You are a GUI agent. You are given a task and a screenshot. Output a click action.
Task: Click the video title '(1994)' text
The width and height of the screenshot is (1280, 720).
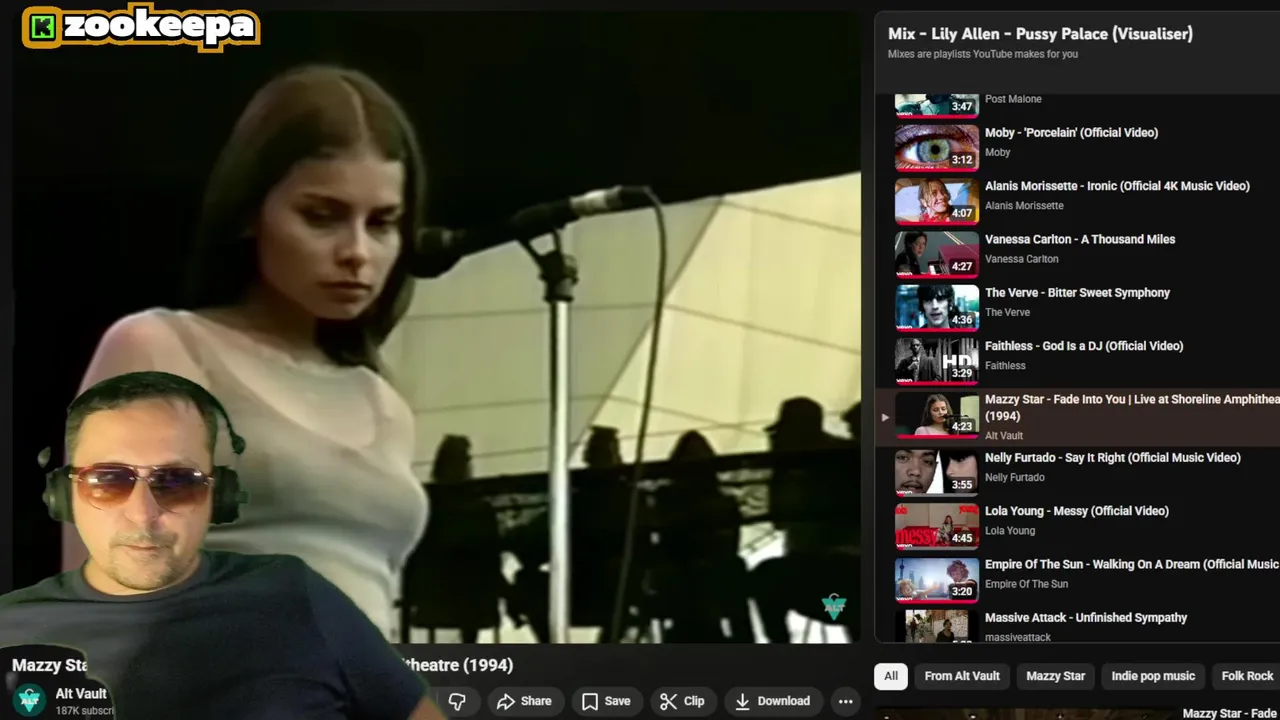tap(488, 665)
